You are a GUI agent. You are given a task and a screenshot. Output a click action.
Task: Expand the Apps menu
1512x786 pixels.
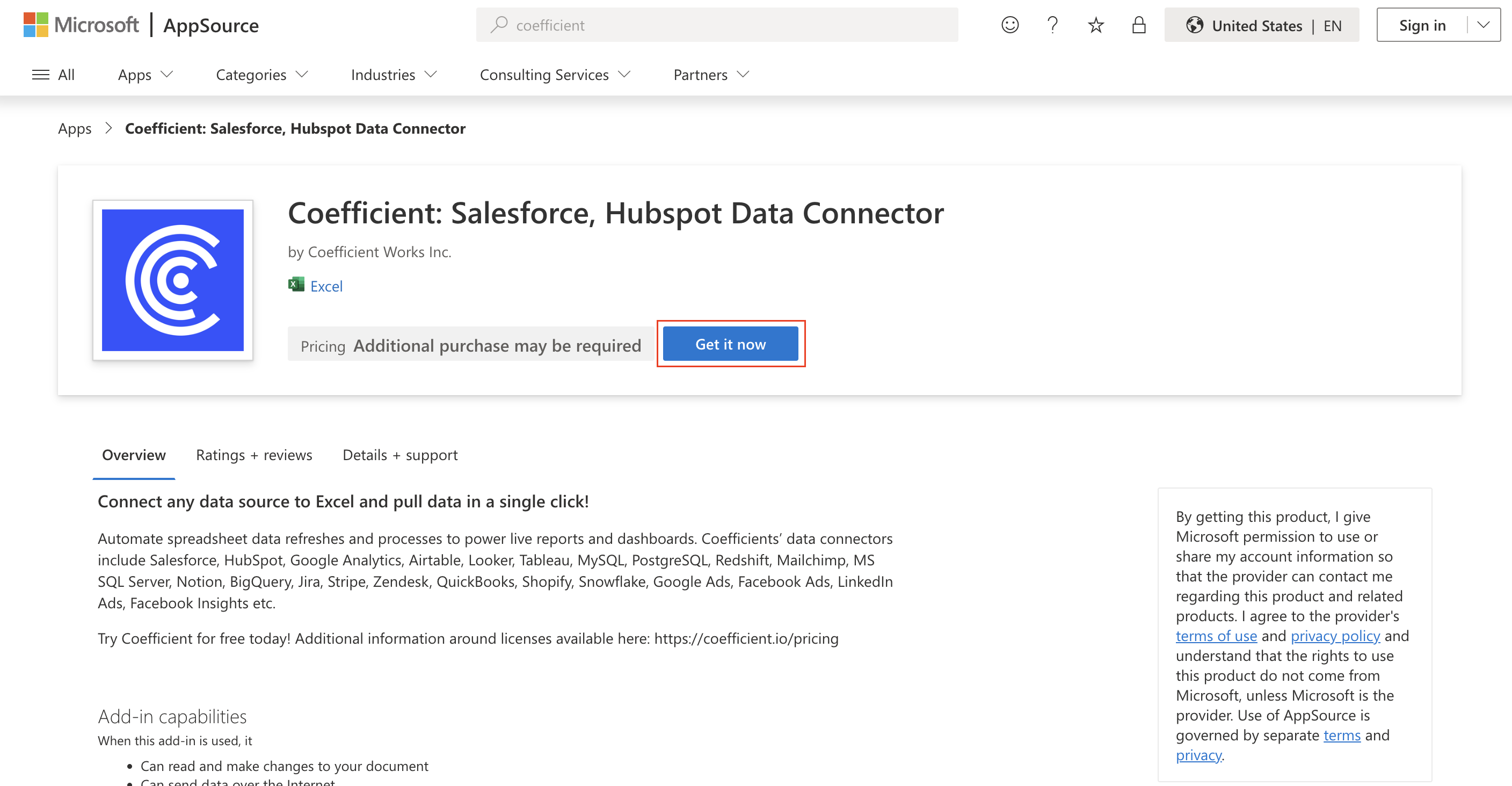point(145,75)
